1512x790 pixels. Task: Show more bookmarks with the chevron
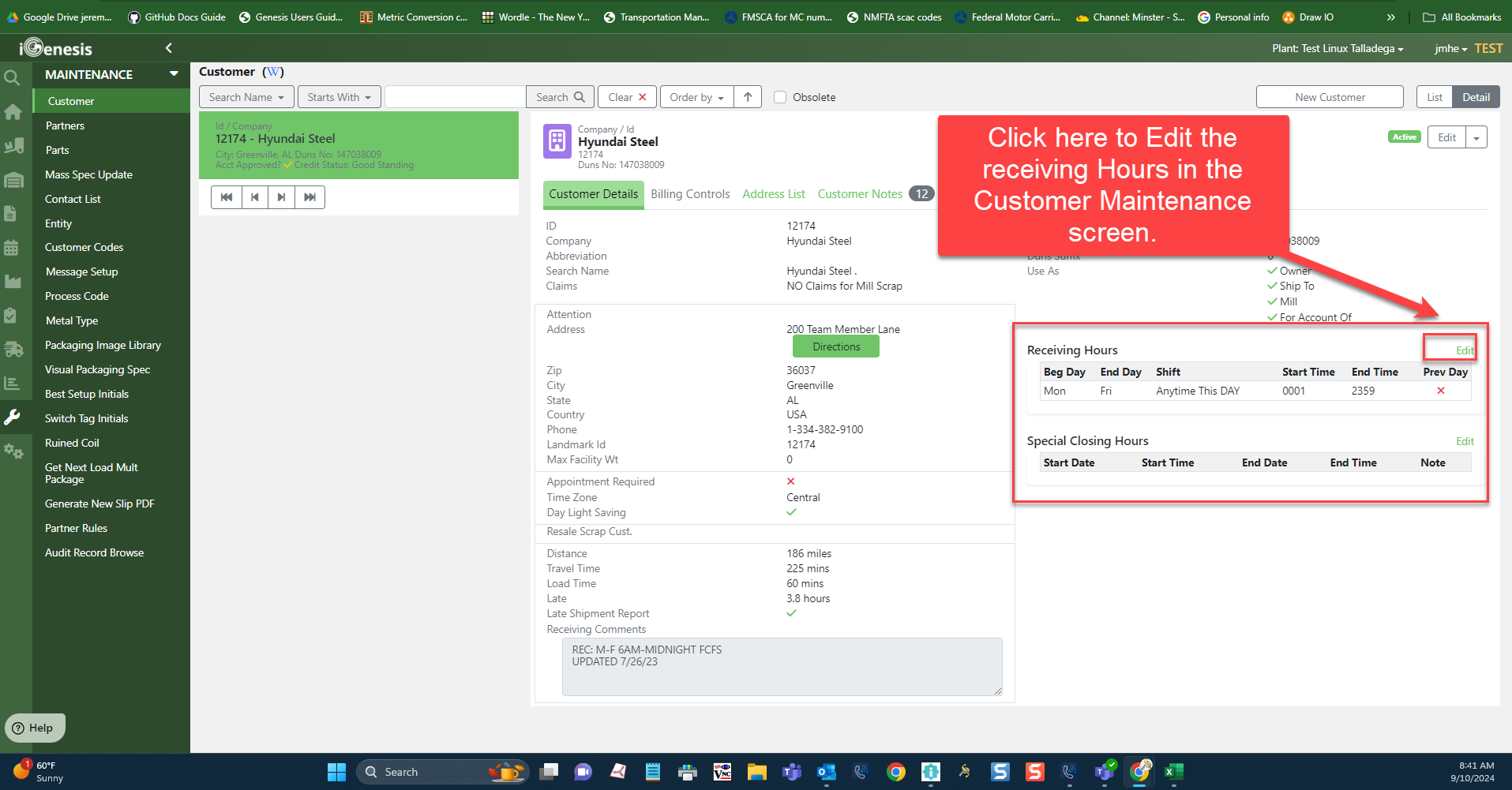pyautogui.click(x=1390, y=17)
